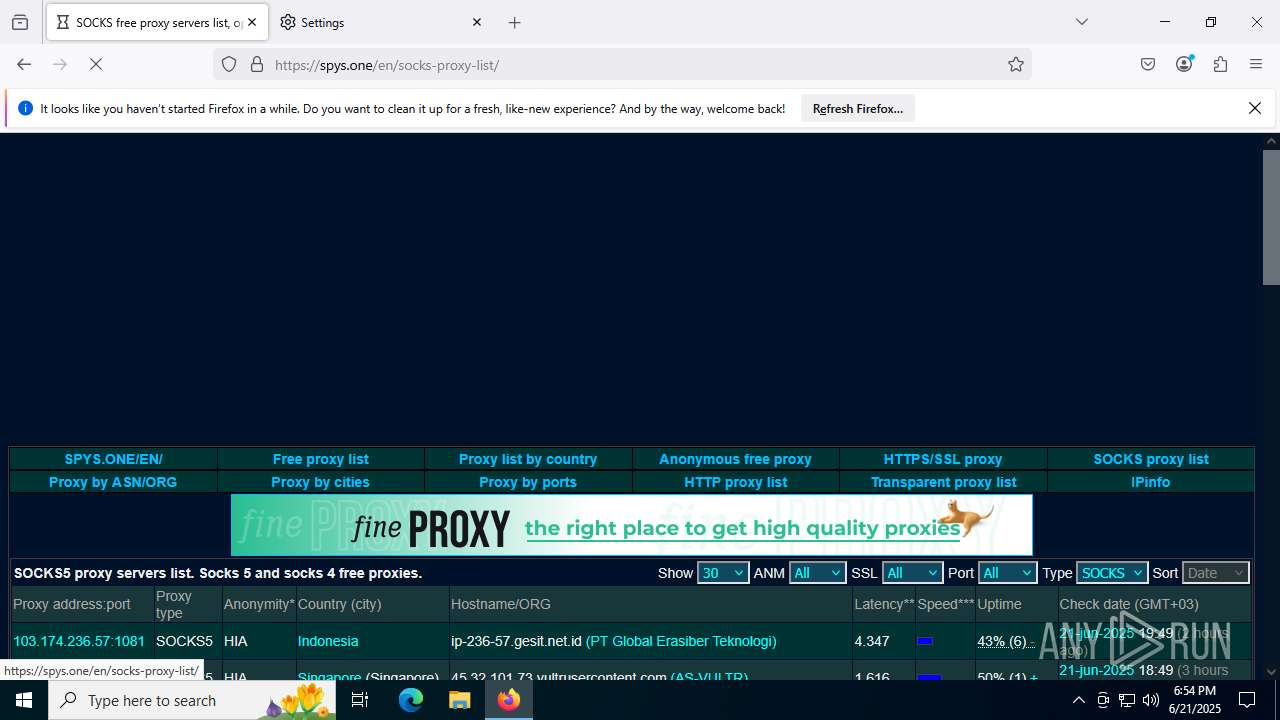Image resolution: width=1280 pixels, height=720 pixels.
Task: Click the page vertical scrollbar thumb
Action: (x=1271, y=217)
